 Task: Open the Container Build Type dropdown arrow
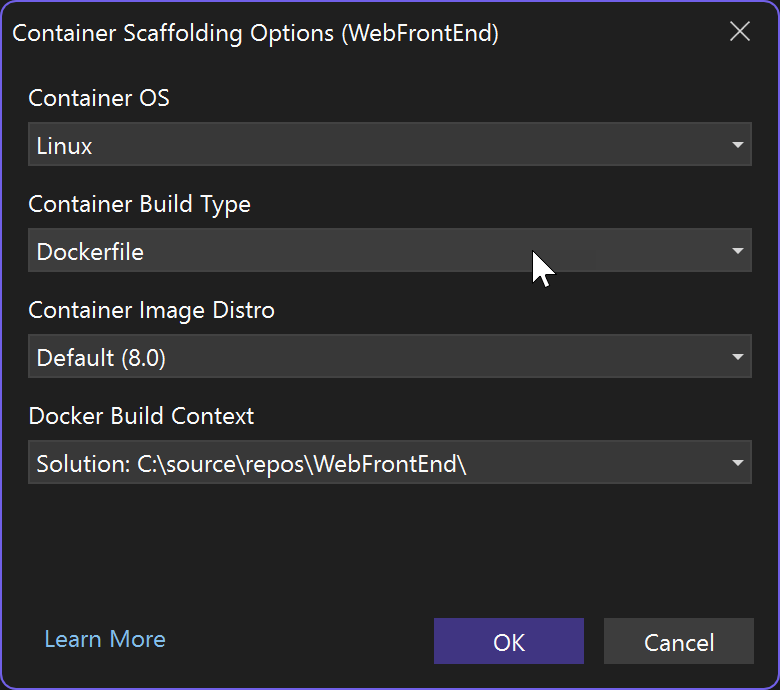click(737, 251)
